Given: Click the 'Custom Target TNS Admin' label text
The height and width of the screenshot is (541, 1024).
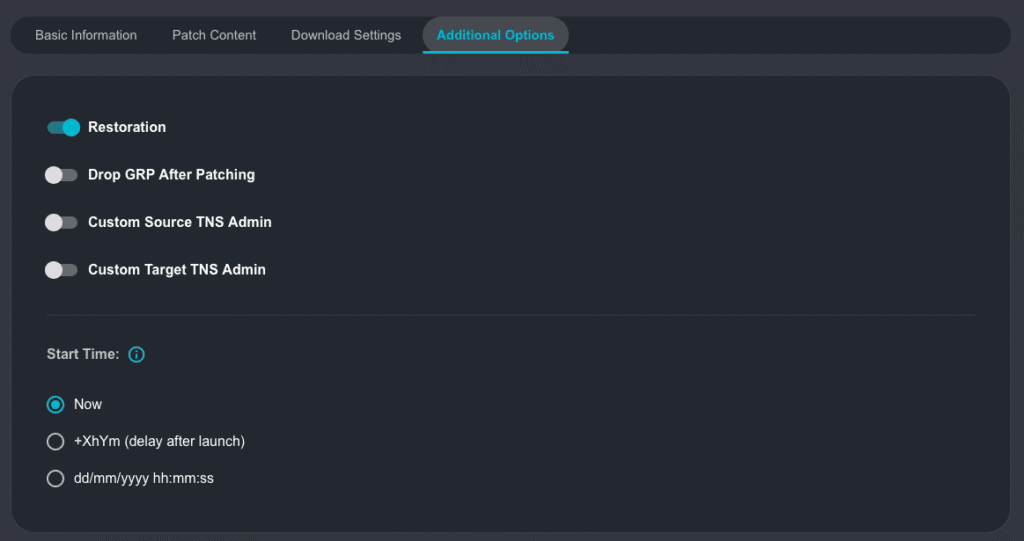Looking at the screenshot, I should point(177,270).
